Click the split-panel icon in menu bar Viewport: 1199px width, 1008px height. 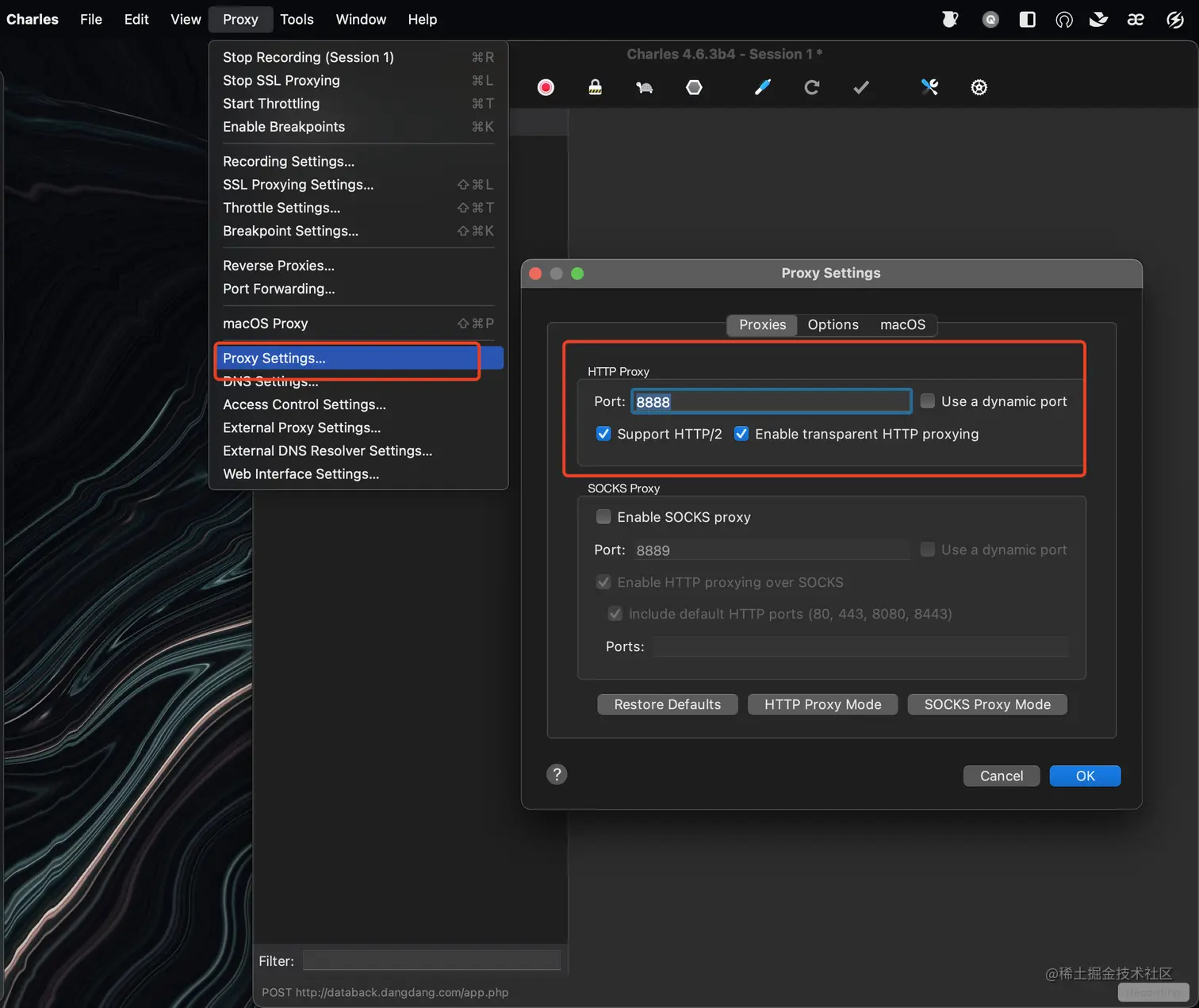pos(1027,19)
